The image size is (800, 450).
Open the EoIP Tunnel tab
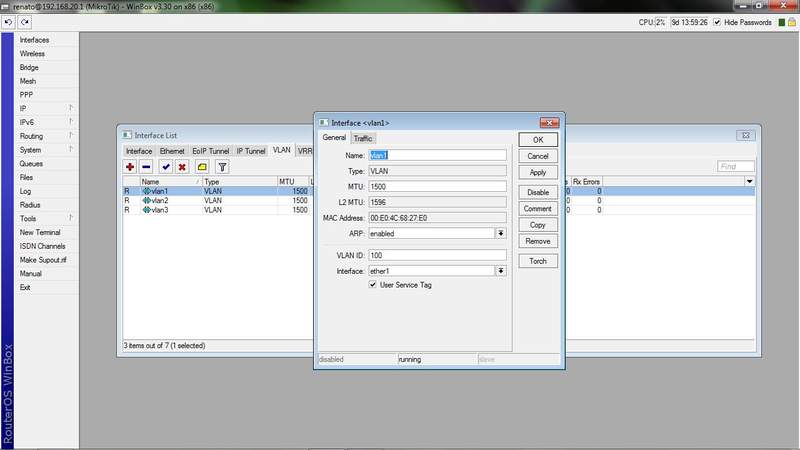211,151
